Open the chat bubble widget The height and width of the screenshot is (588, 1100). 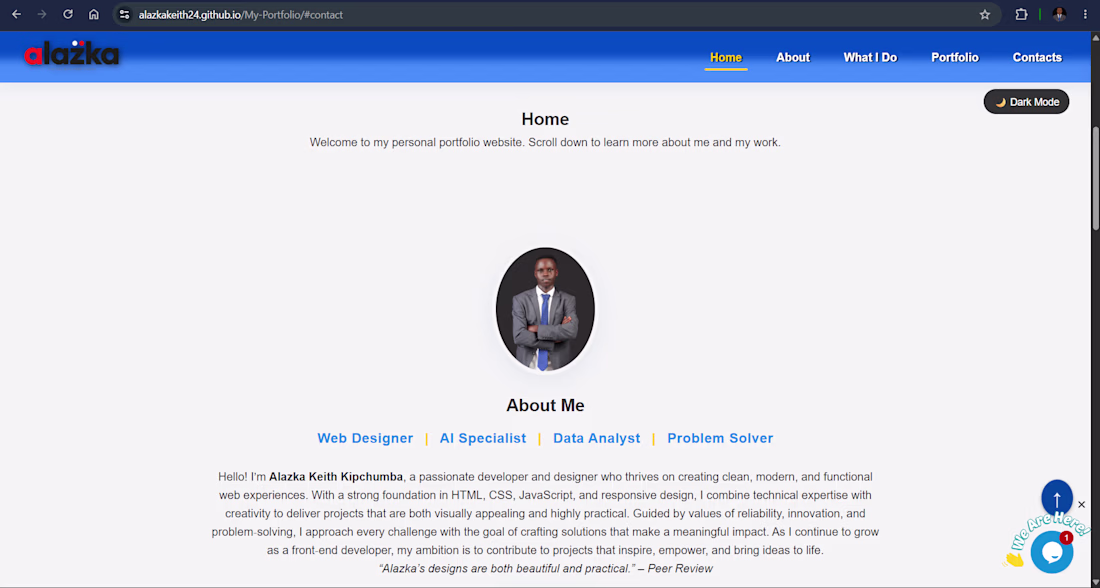[x=1052, y=552]
